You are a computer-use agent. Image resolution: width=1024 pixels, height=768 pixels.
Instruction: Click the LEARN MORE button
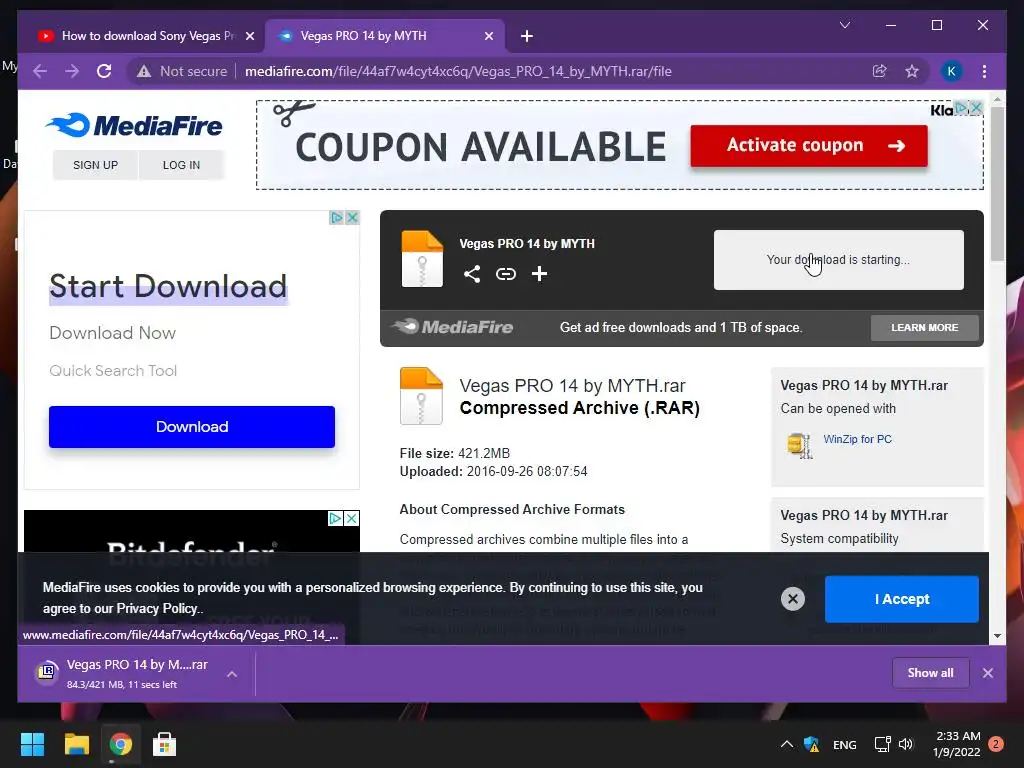(925, 328)
